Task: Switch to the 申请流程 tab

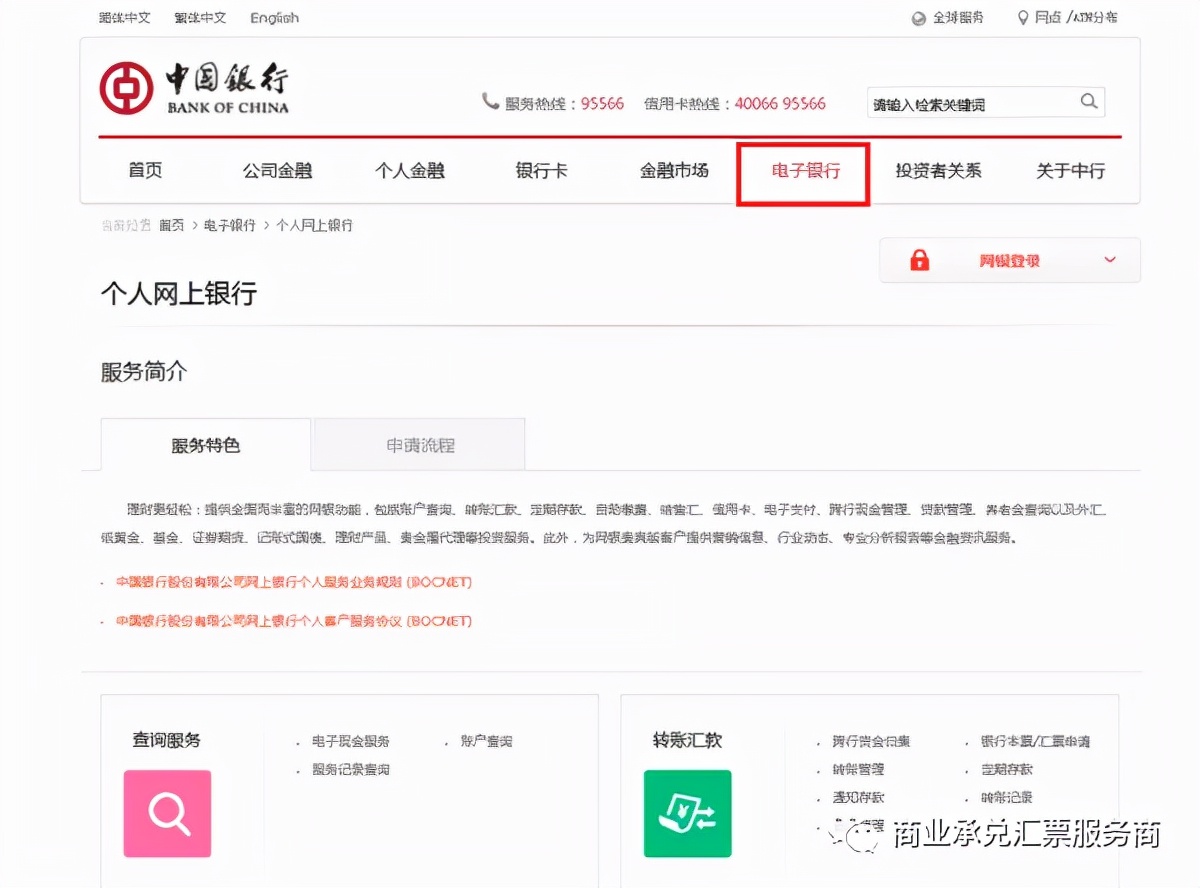Action: (419, 444)
